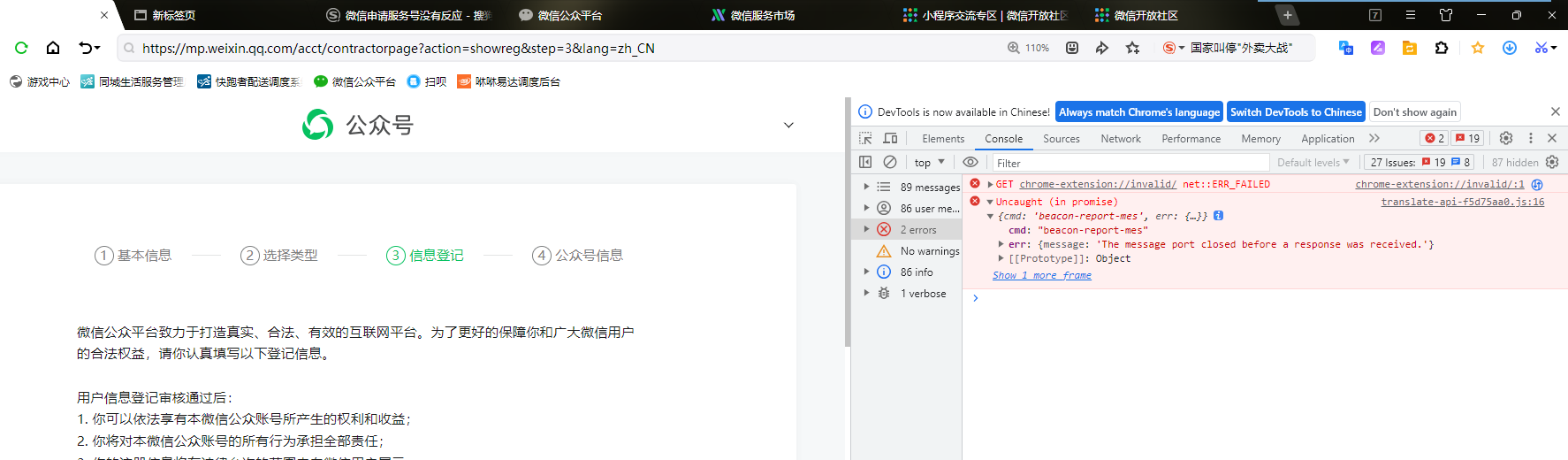Expand the err: {message...} property
This screenshot has width=1568, height=460.
[1001, 244]
